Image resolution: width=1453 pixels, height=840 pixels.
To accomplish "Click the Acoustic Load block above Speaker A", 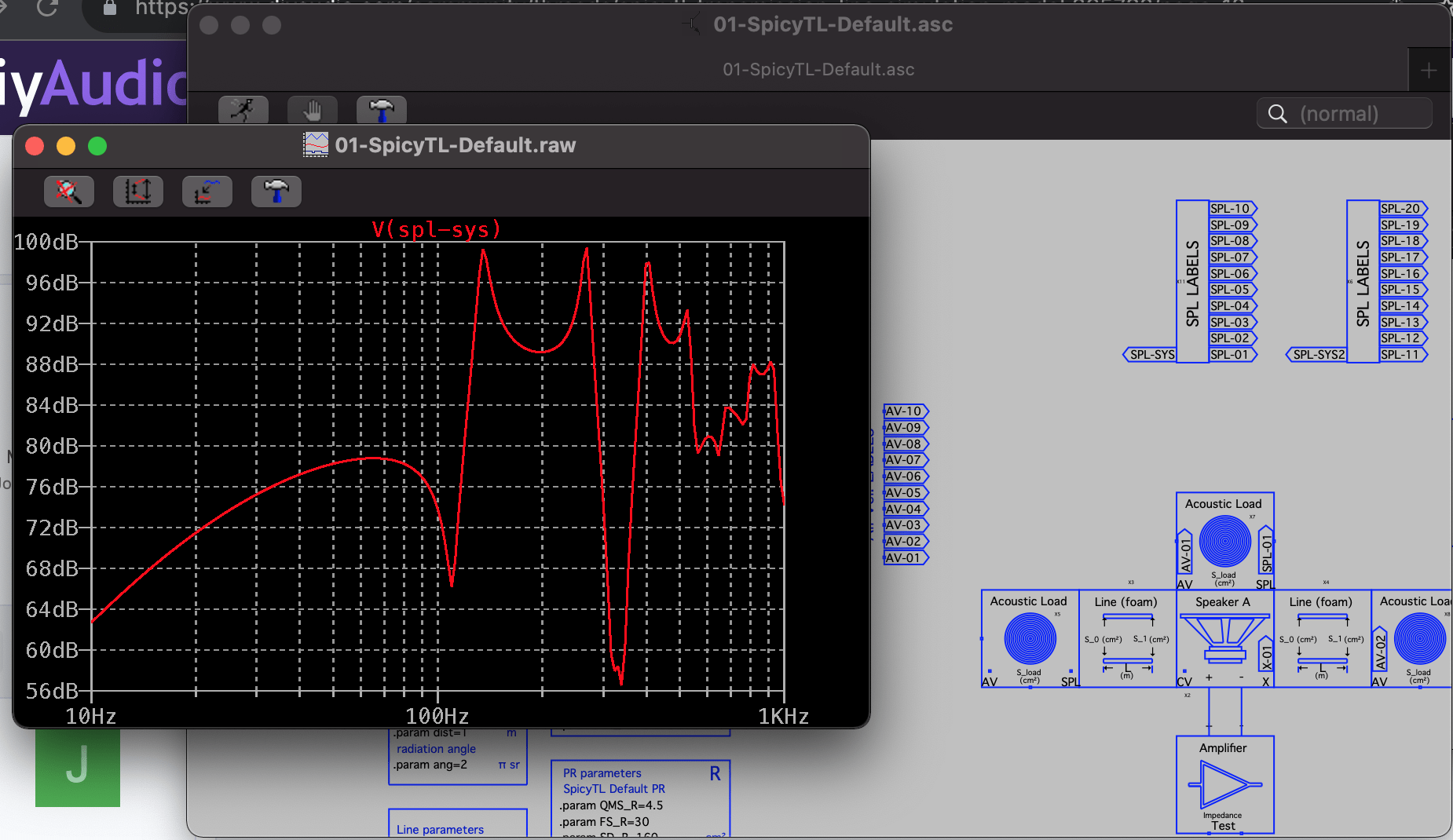I will (x=1224, y=542).
